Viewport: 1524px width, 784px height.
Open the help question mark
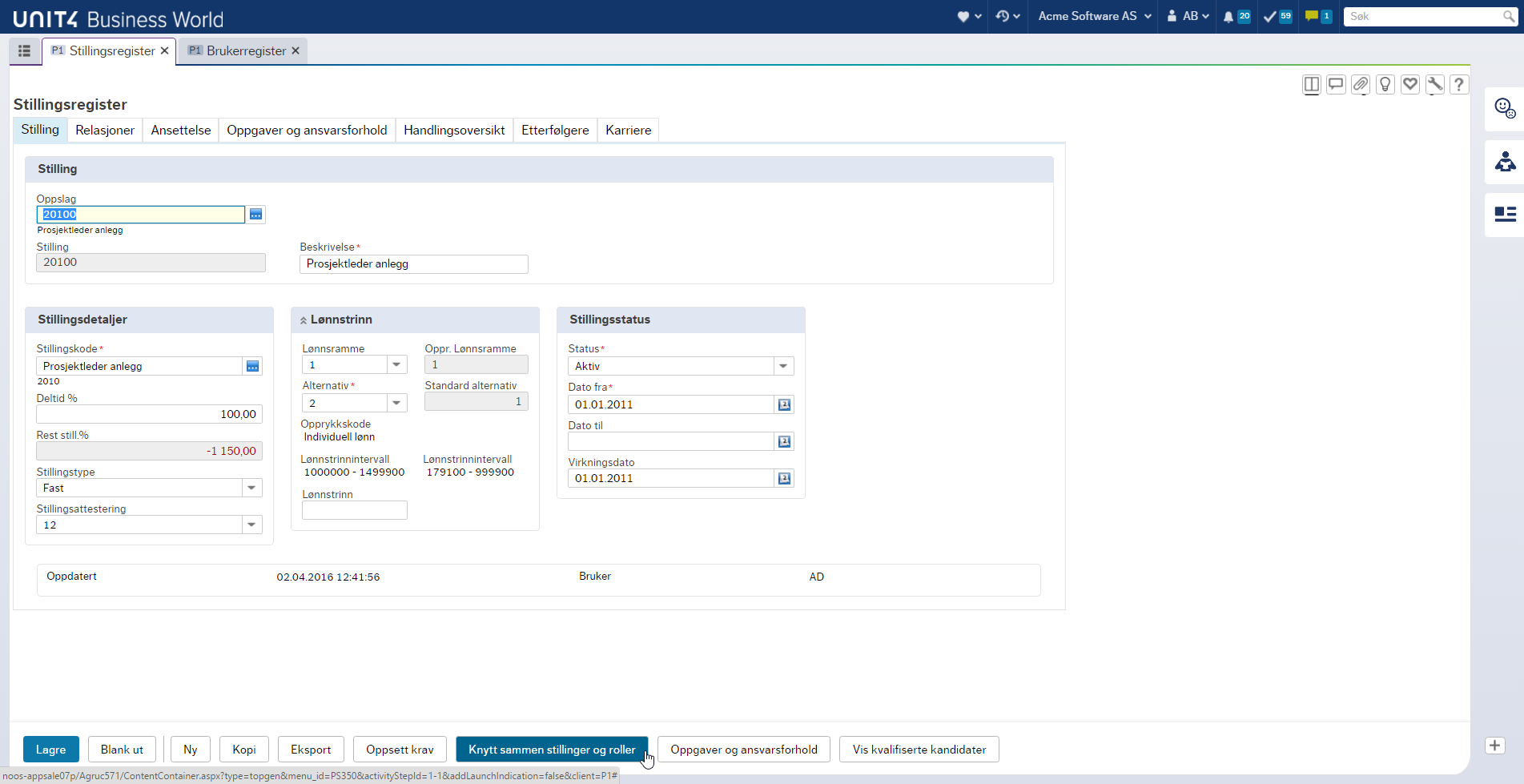[1459, 84]
